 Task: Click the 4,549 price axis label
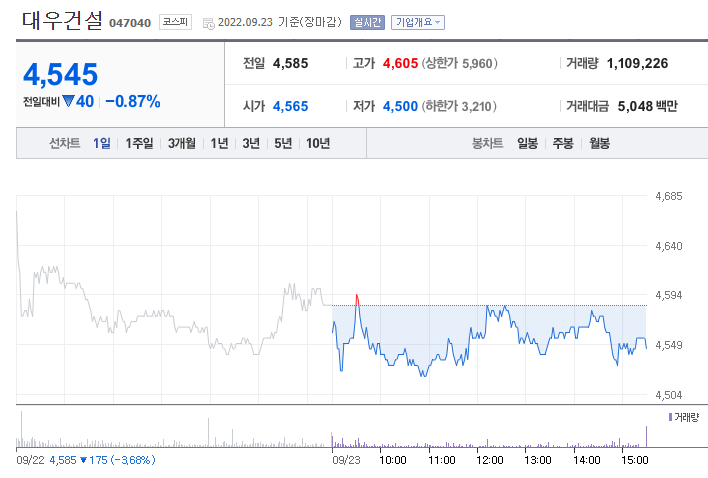click(x=669, y=345)
